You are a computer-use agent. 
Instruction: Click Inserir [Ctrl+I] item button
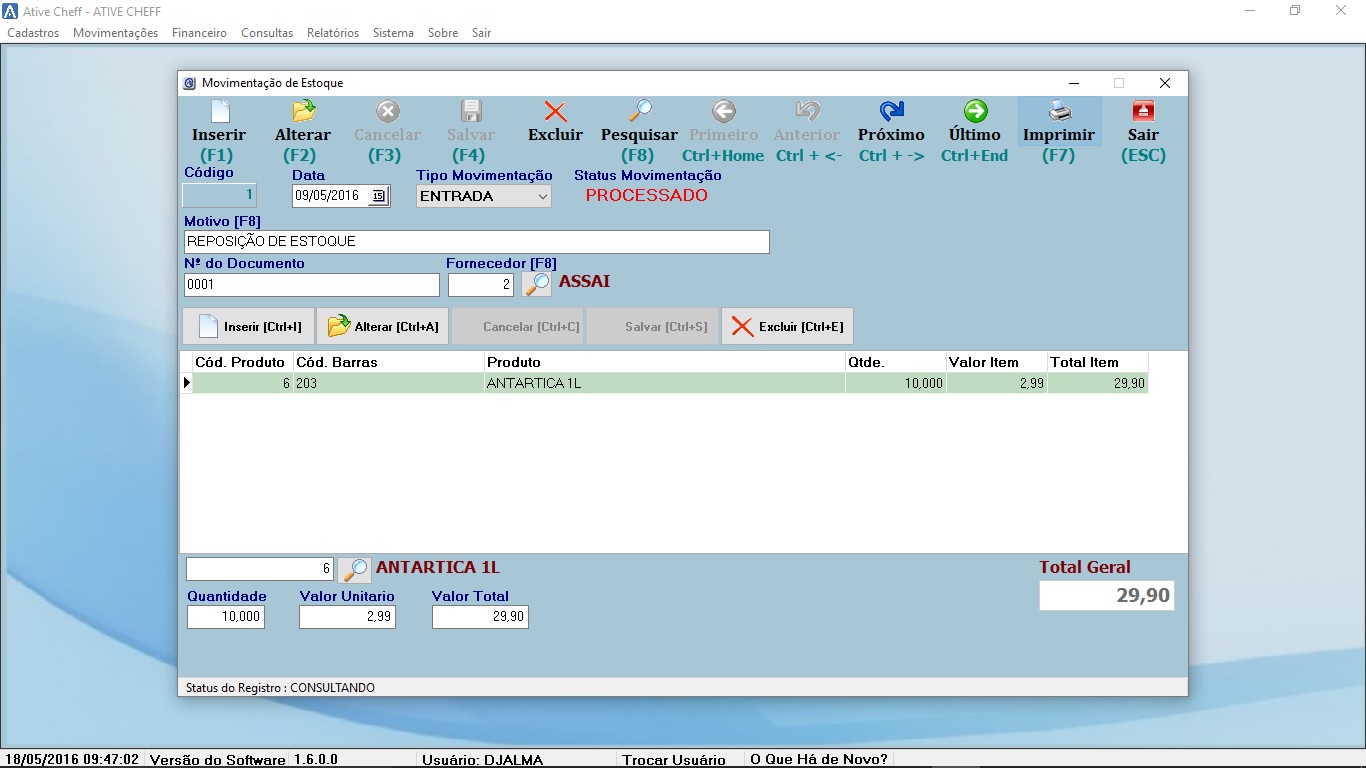tap(248, 326)
